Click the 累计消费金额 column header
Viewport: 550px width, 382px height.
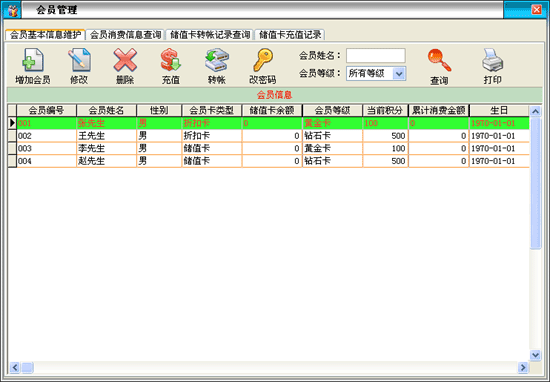point(438,110)
